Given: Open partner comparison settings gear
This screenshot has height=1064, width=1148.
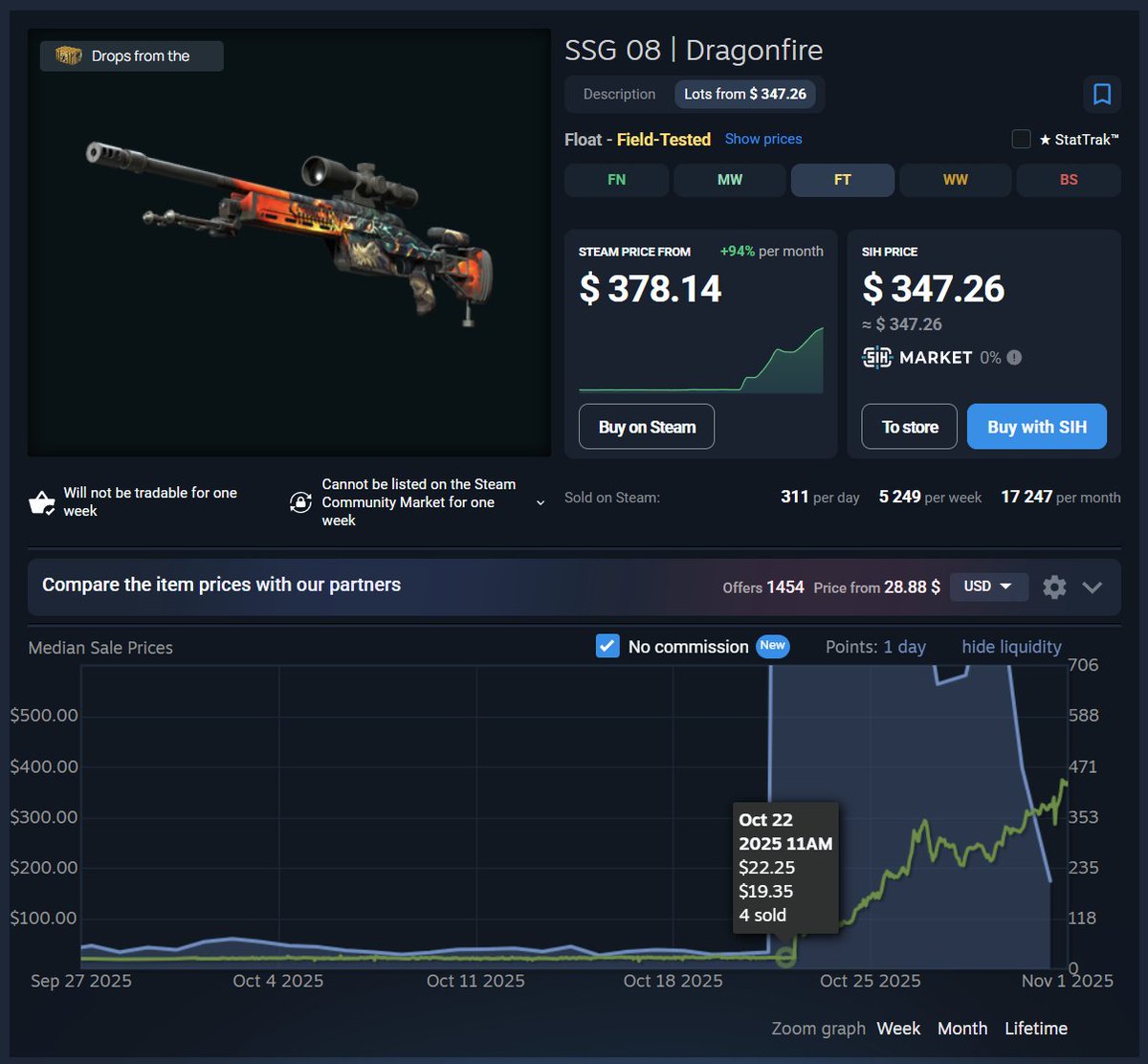Looking at the screenshot, I should coord(1054,587).
